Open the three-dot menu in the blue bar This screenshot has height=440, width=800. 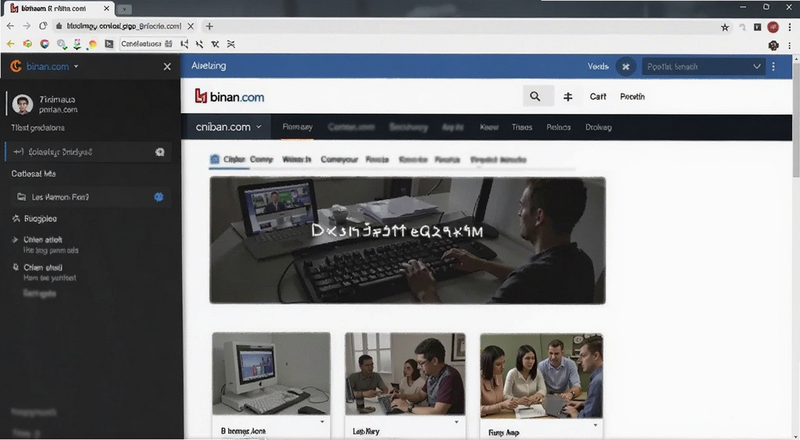tap(773, 67)
